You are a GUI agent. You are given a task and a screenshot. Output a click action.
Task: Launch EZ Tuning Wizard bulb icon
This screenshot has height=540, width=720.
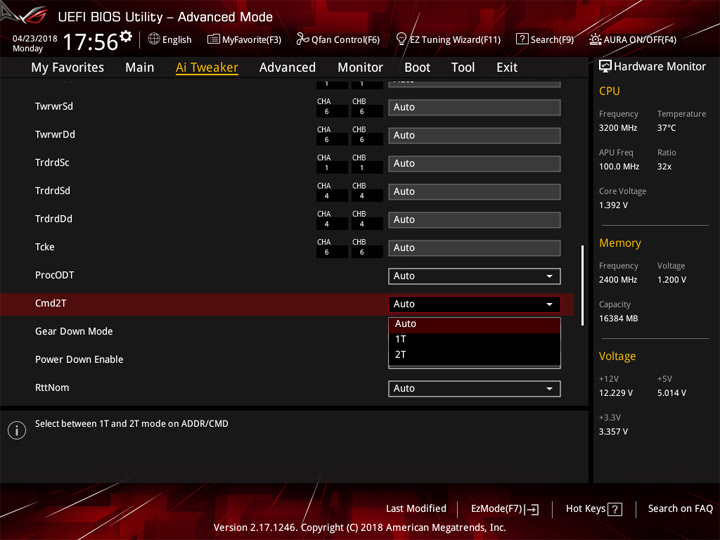[401, 39]
